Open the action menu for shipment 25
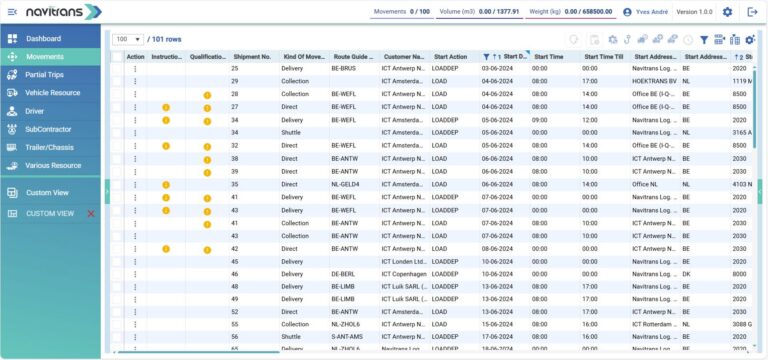Viewport: 768px width, 360px height. [x=135, y=69]
